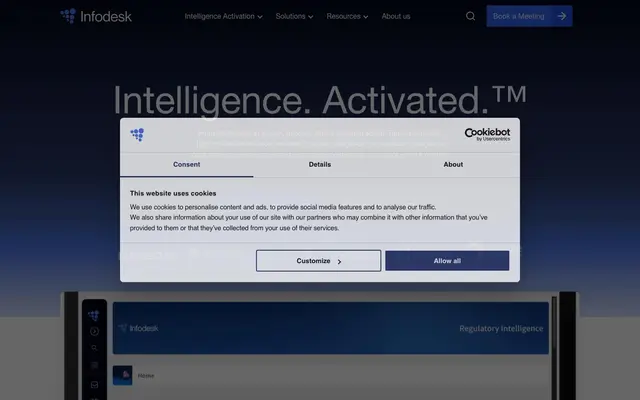The height and width of the screenshot is (400, 640).
Task: Click the Book a Meeting button
Action: [x=529, y=16]
